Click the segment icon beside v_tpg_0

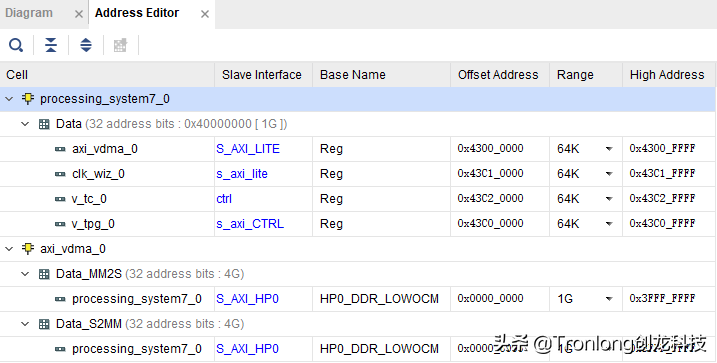pyautogui.click(x=60, y=224)
